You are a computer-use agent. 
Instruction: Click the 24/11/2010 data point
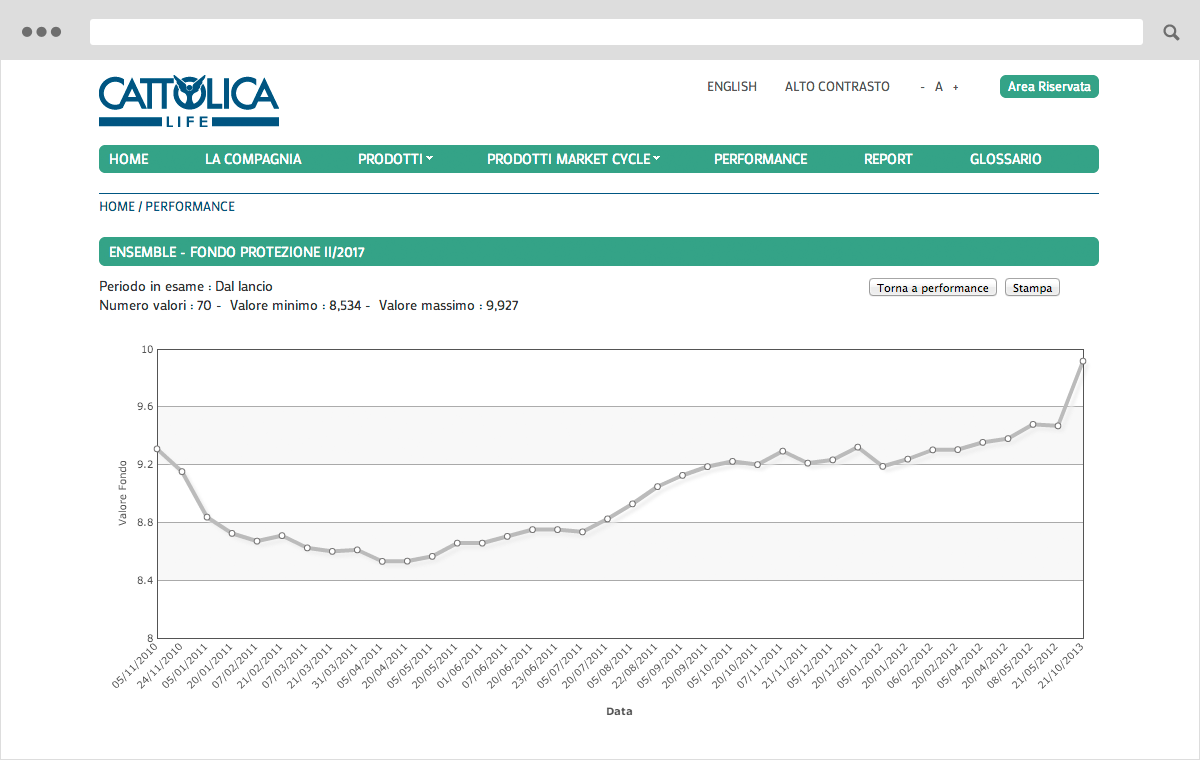click(182, 471)
